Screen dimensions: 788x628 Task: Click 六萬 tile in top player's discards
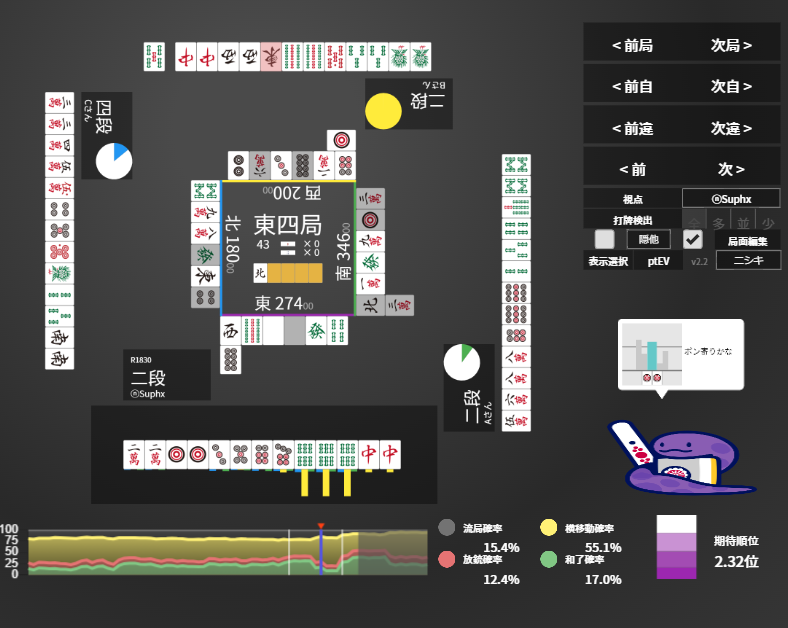(260, 165)
